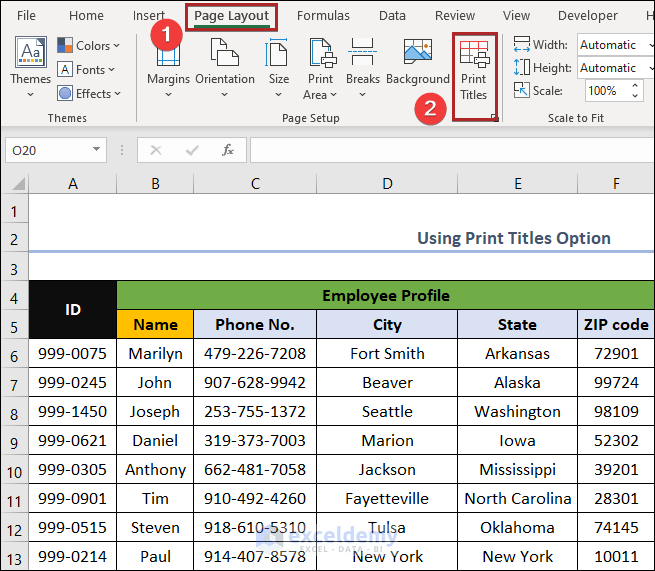Select cell with ID 999-0075
The height and width of the screenshot is (571, 655).
coord(73,354)
